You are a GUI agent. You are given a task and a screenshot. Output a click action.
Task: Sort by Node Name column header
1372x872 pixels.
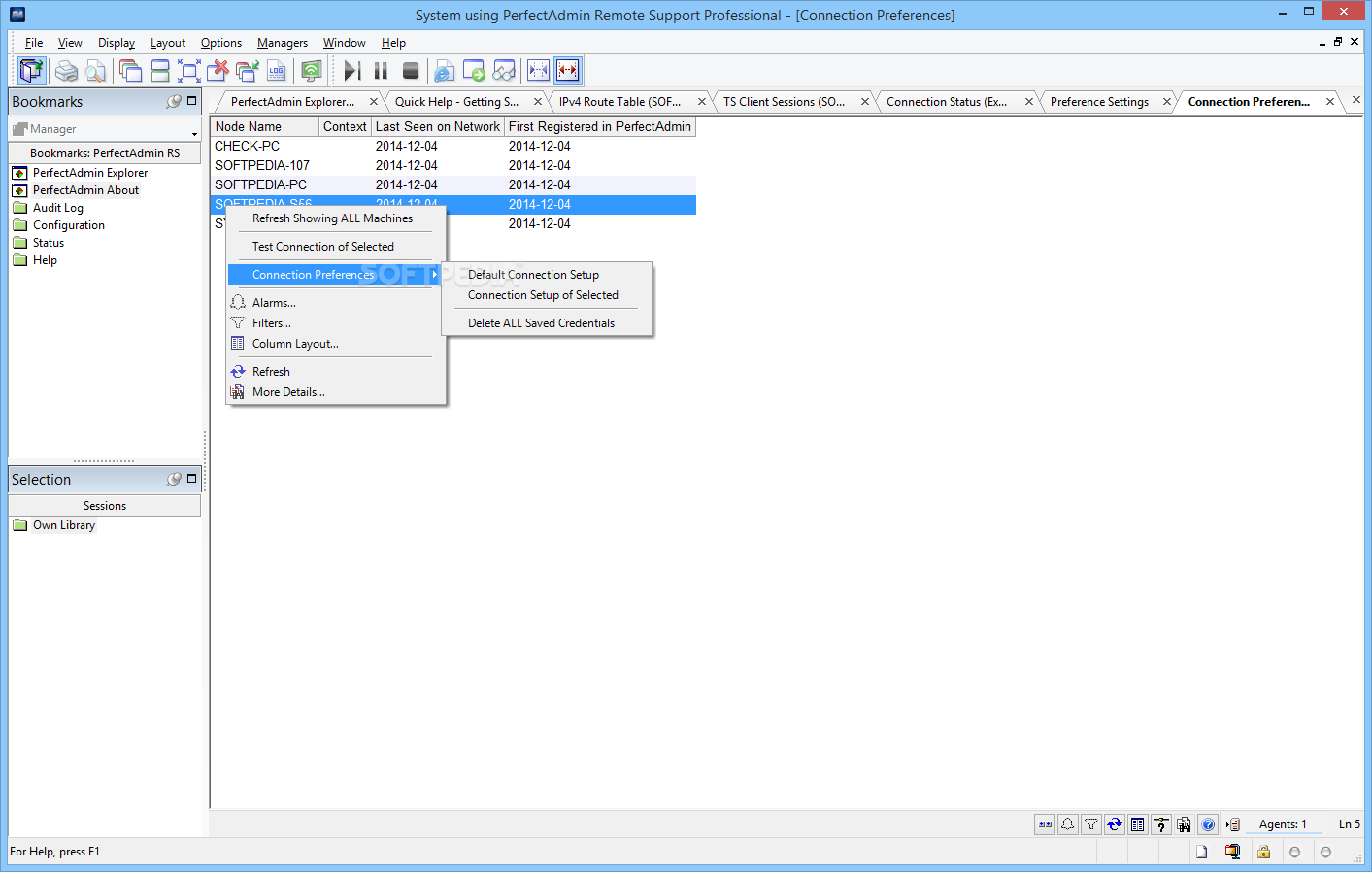(265, 127)
